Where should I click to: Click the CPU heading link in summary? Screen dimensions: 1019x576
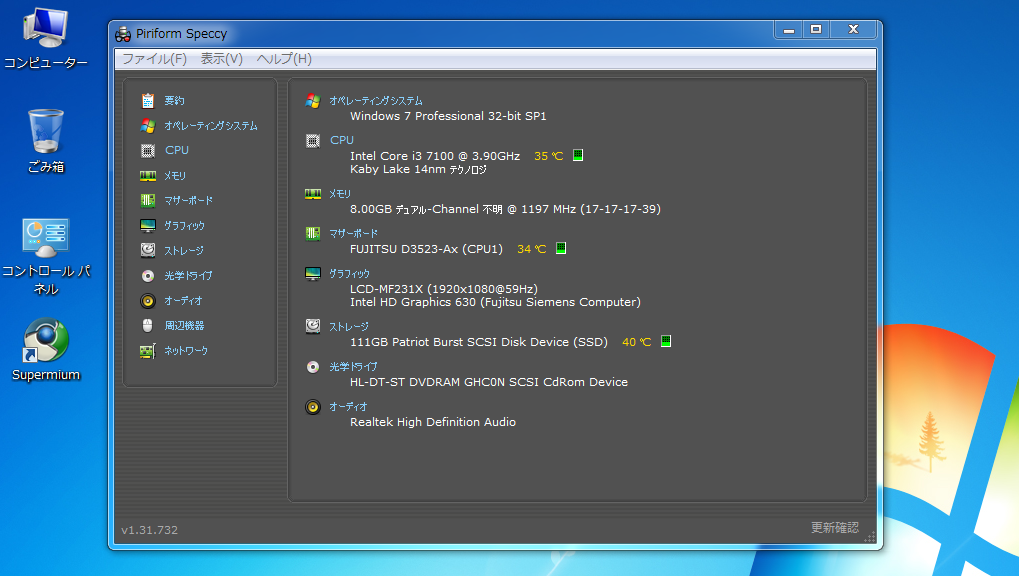coord(342,140)
